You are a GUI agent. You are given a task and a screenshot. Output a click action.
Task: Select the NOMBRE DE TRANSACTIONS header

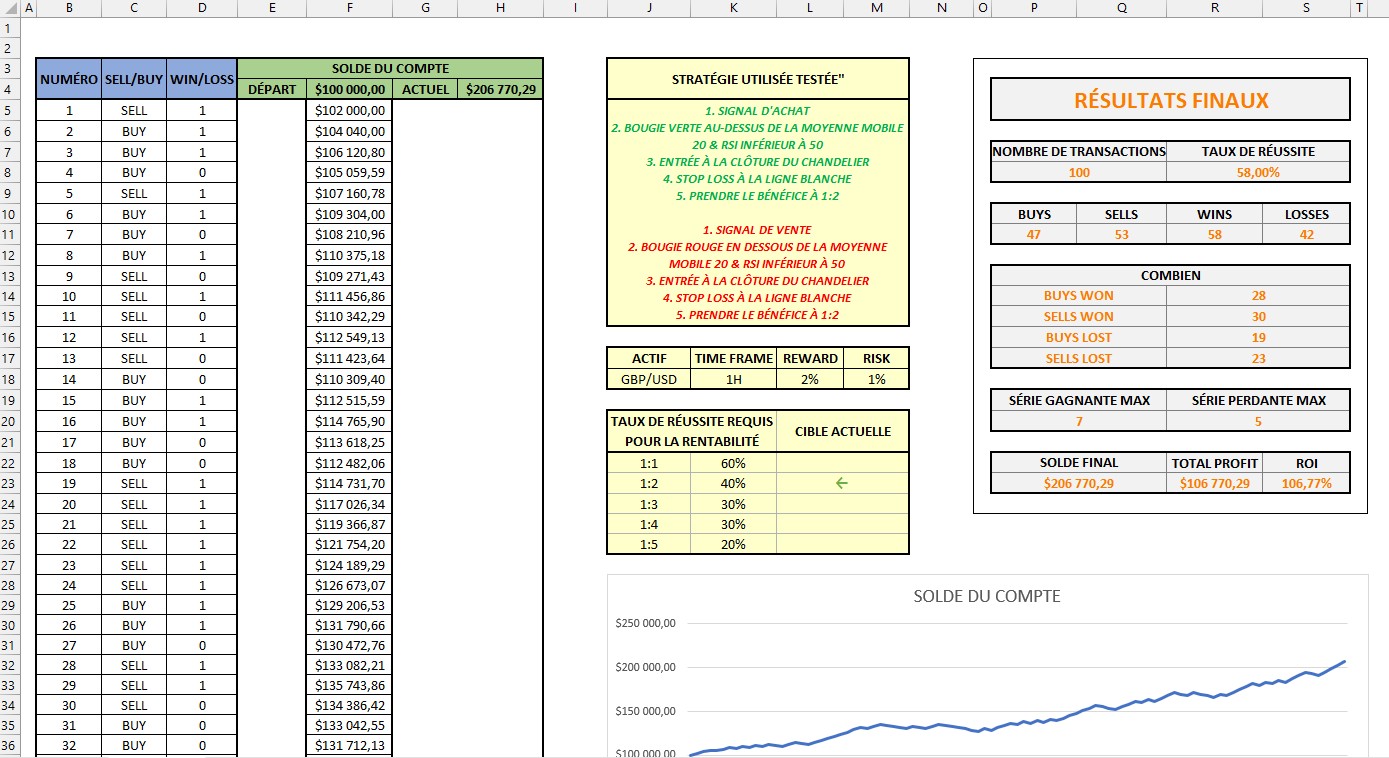(1079, 151)
